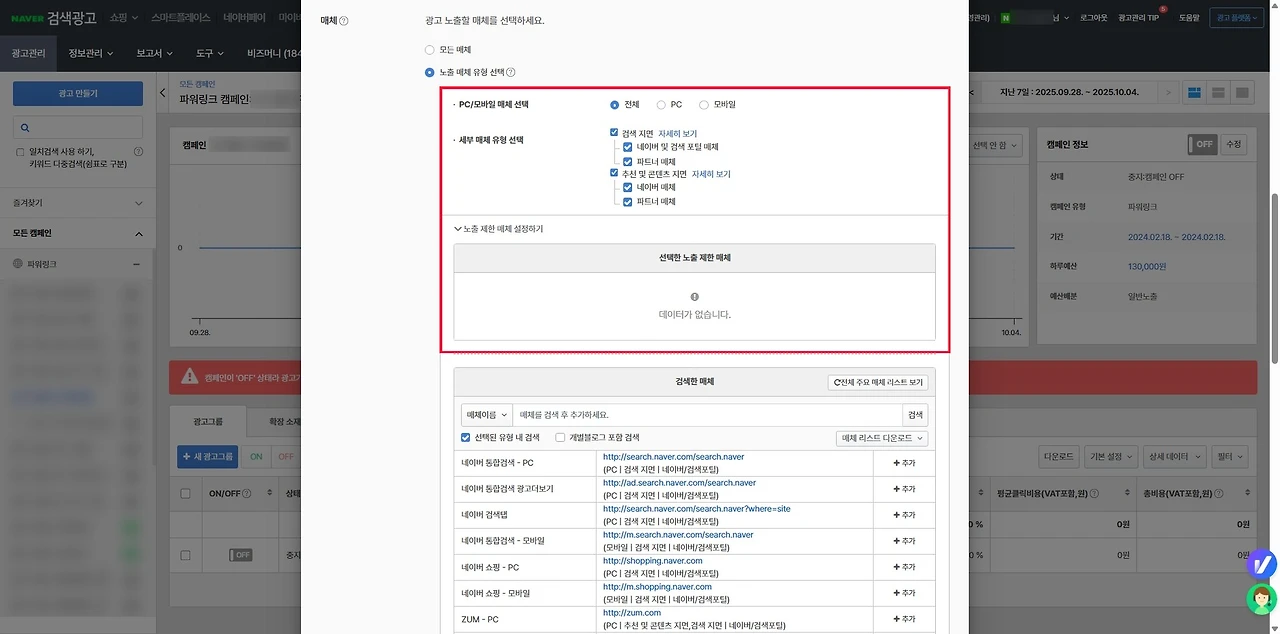Open 스마트플레이스 in top menu
Screen dimensions: 1280x634
coord(182,18)
